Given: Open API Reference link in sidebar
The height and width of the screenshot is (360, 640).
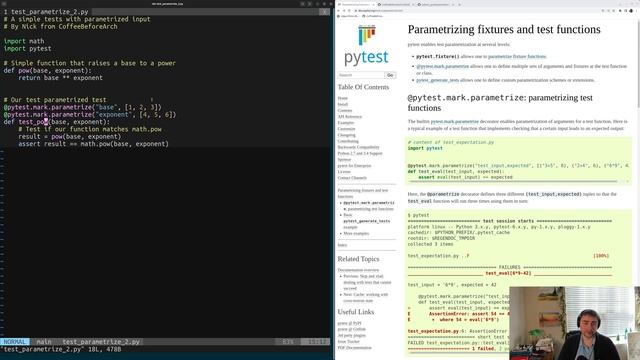Looking at the screenshot, I should [x=349, y=116].
